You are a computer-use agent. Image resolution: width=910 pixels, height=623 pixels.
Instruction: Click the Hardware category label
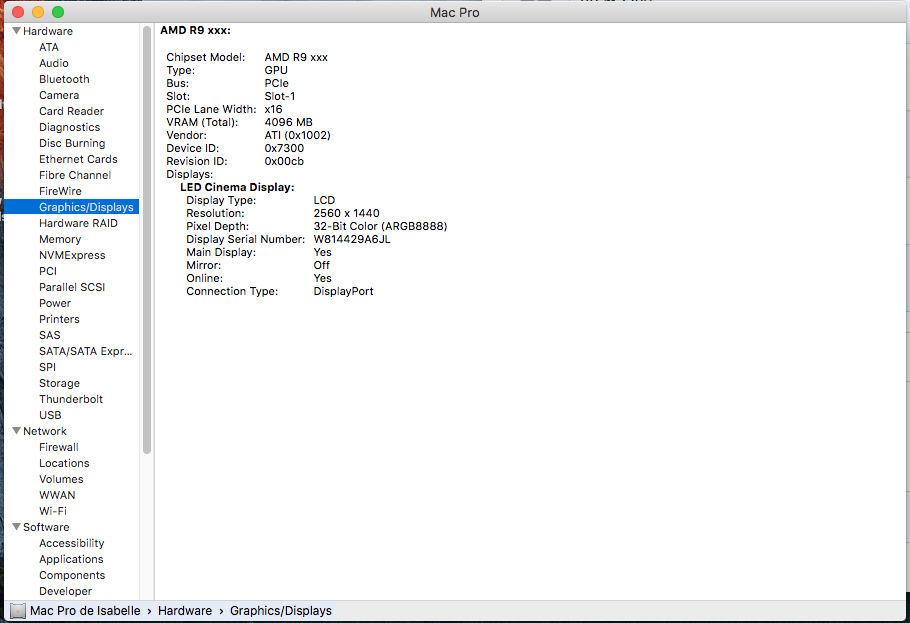coord(48,31)
